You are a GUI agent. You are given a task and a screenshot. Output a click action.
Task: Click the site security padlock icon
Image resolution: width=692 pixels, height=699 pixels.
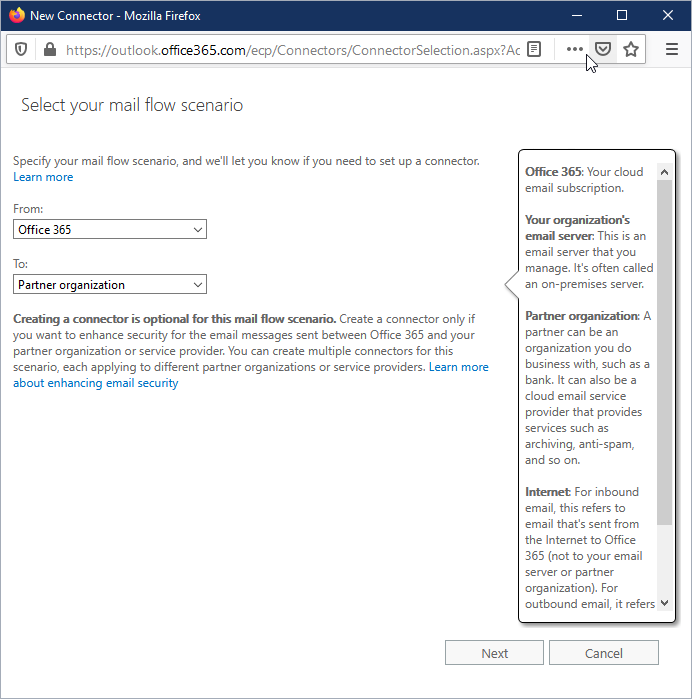click(x=50, y=49)
